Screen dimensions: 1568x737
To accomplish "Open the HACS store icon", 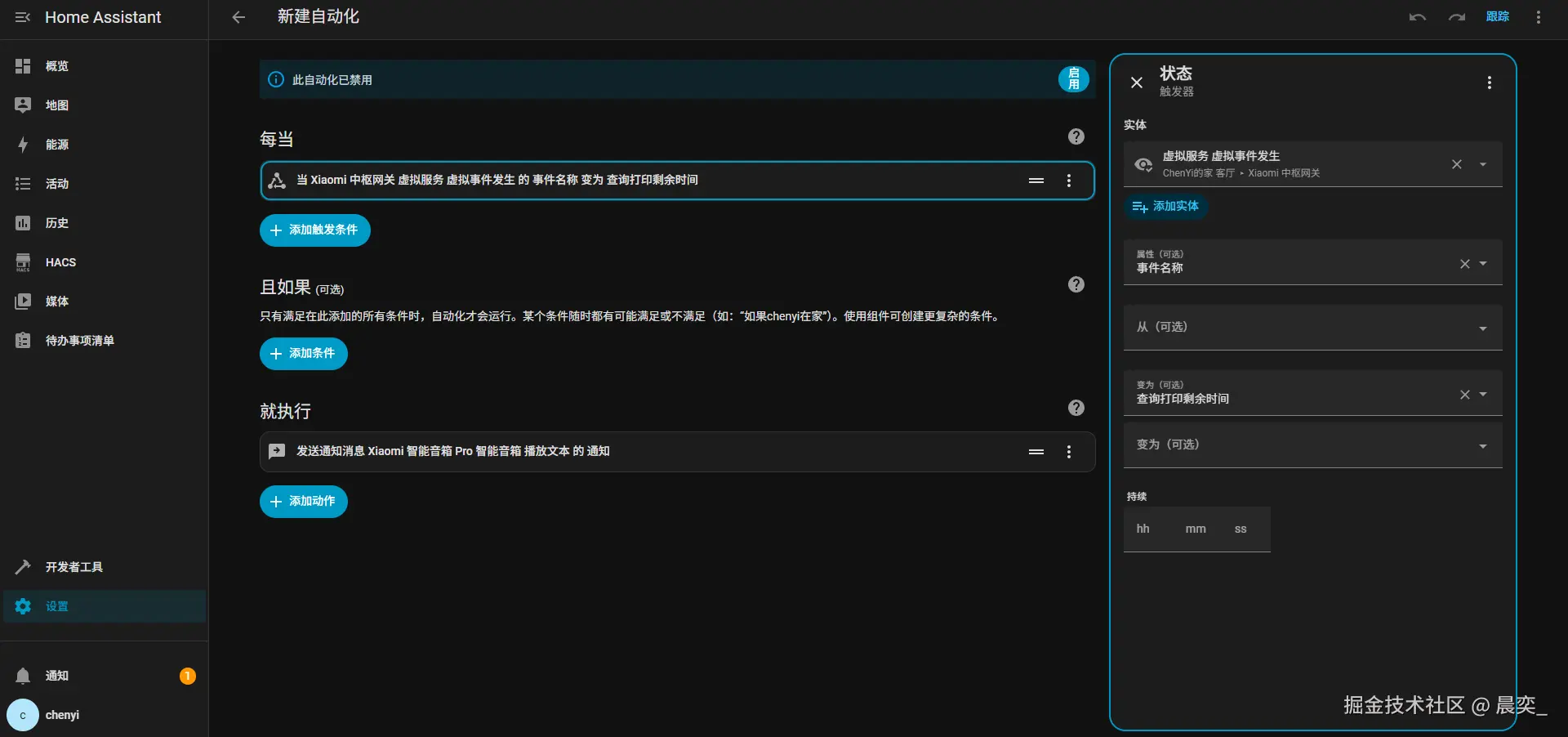I will point(23,262).
